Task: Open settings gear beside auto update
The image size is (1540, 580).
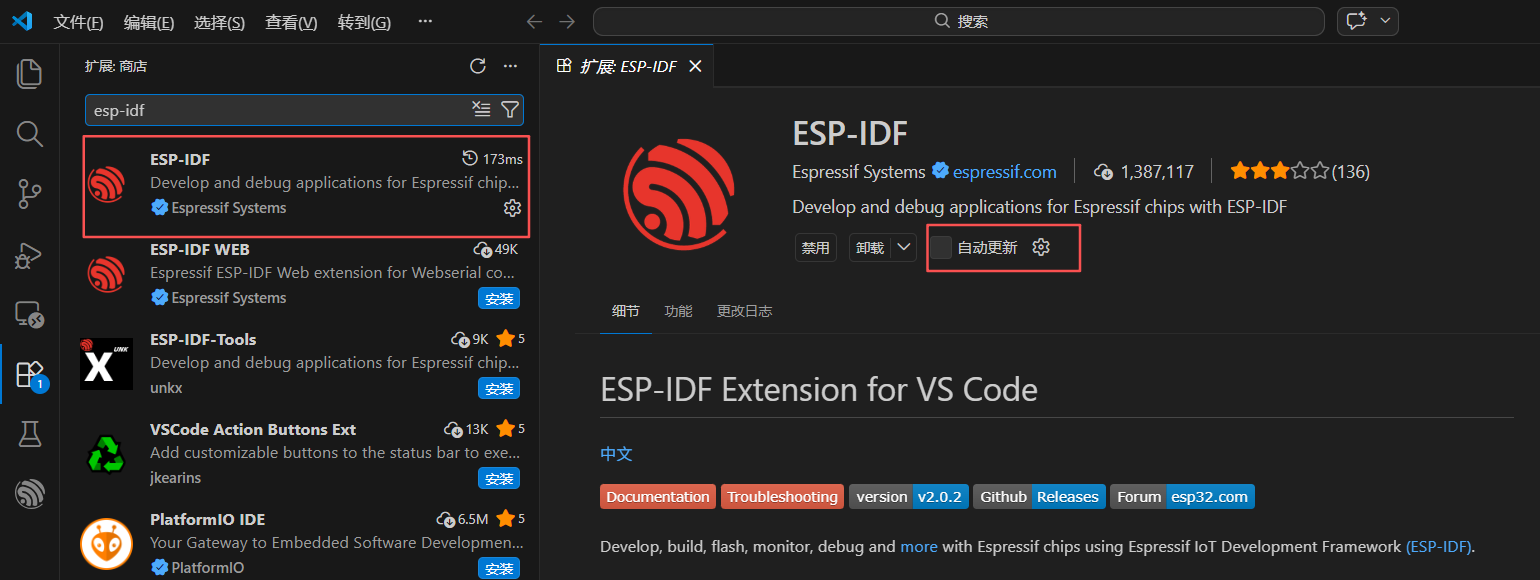Action: (x=1041, y=247)
